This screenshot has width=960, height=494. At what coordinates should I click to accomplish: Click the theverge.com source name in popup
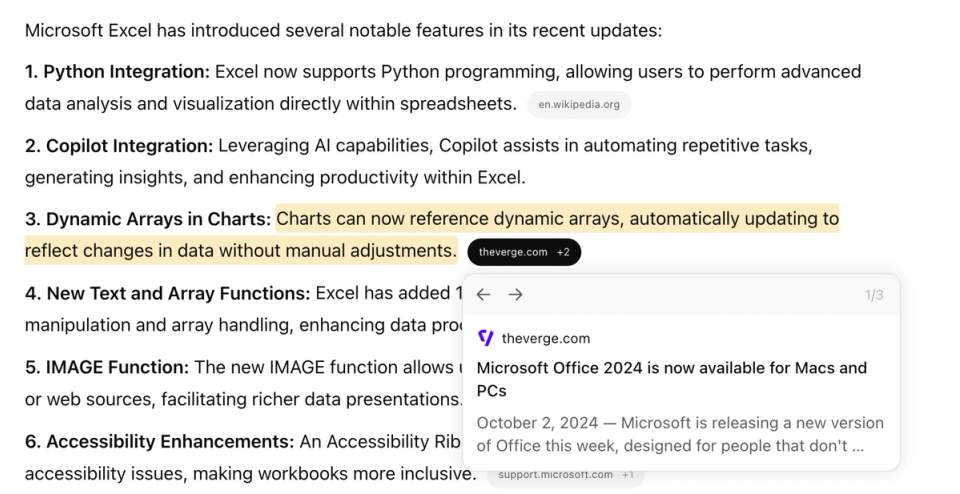[x=546, y=338]
